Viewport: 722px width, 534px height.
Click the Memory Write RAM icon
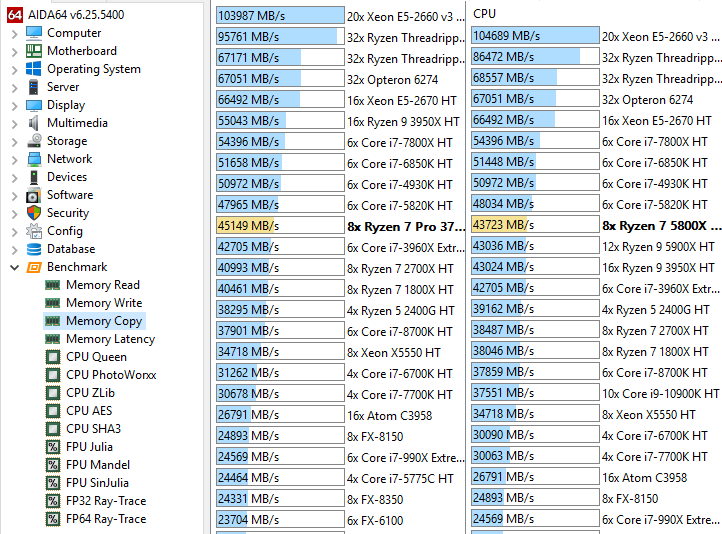pos(52,303)
